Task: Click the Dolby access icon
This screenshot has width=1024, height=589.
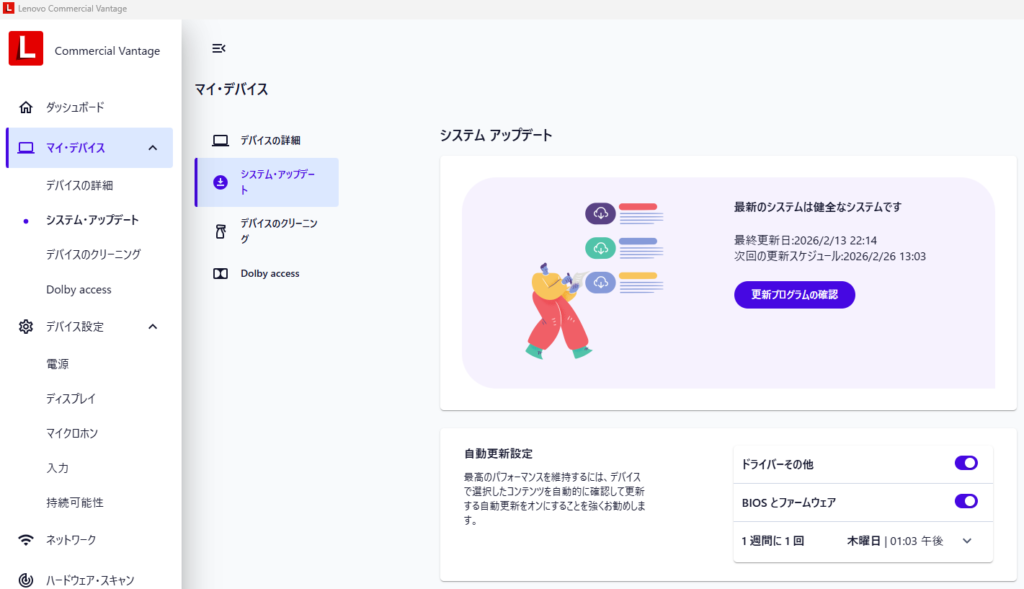Action: pos(220,273)
